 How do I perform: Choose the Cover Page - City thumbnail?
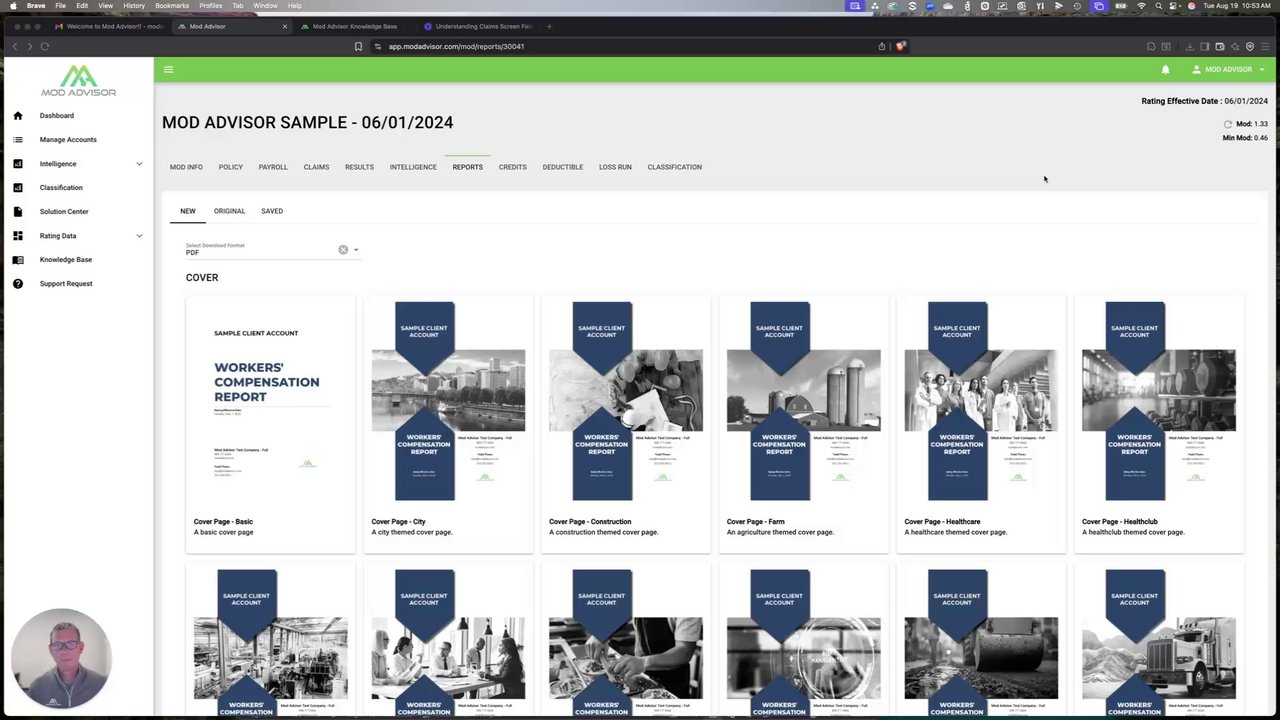coord(448,401)
